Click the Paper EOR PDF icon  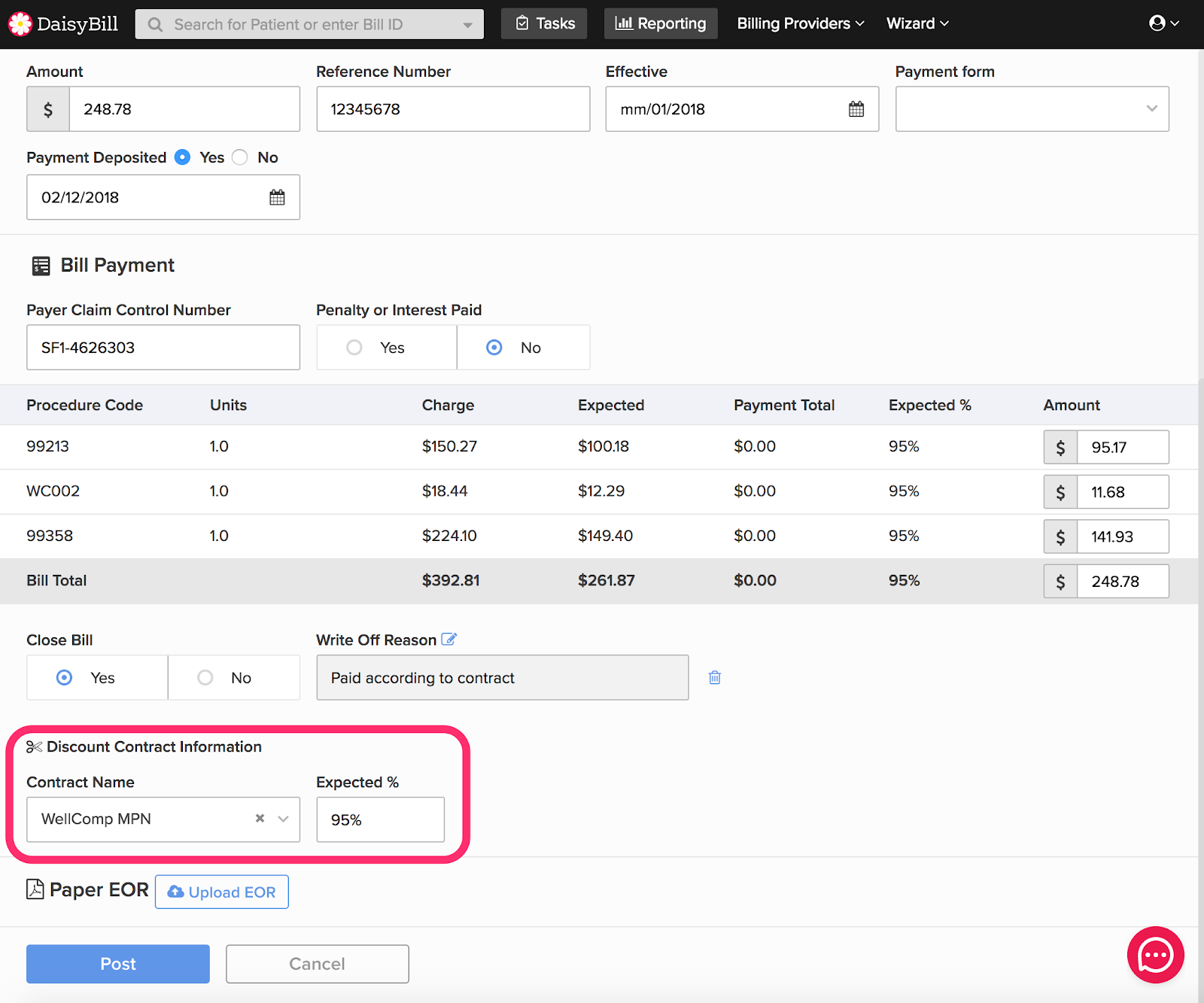click(x=35, y=889)
